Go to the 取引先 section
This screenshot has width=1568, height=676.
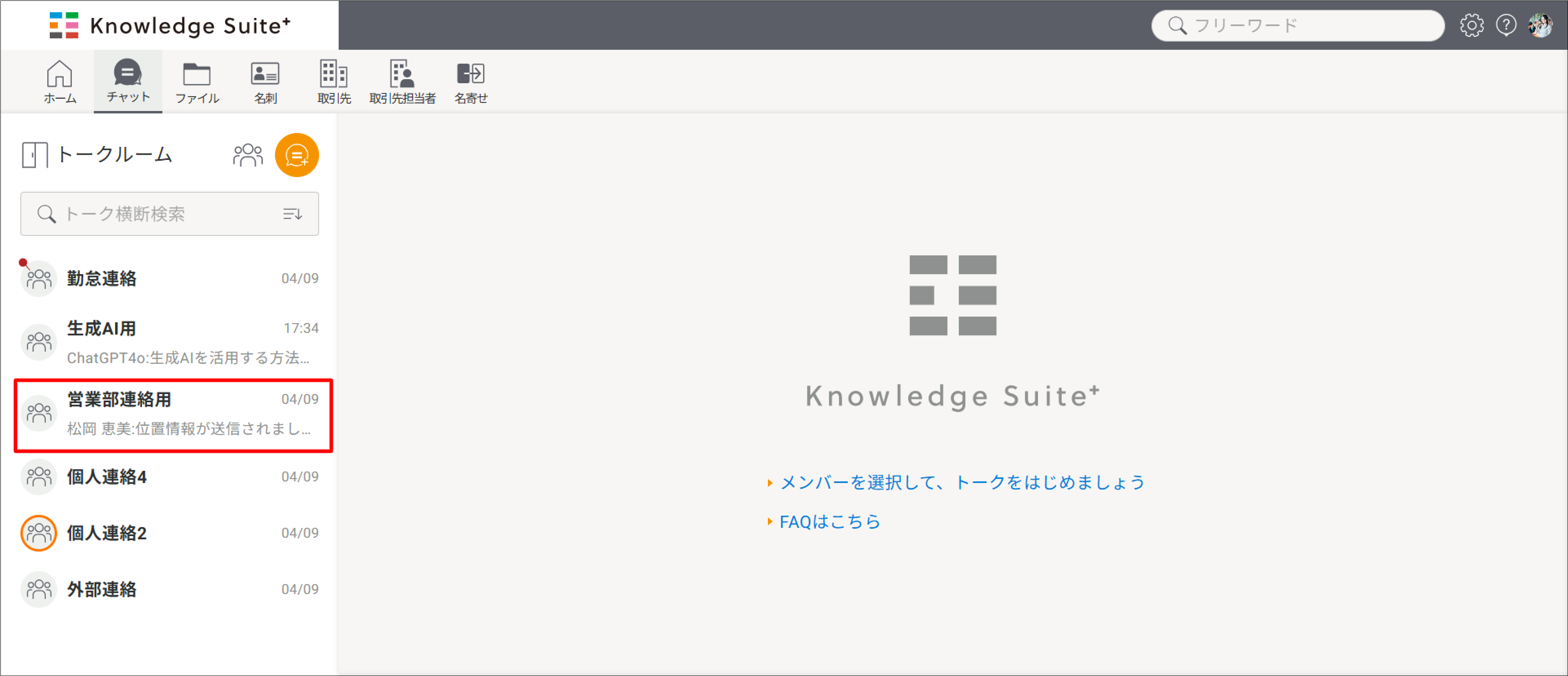tap(334, 82)
